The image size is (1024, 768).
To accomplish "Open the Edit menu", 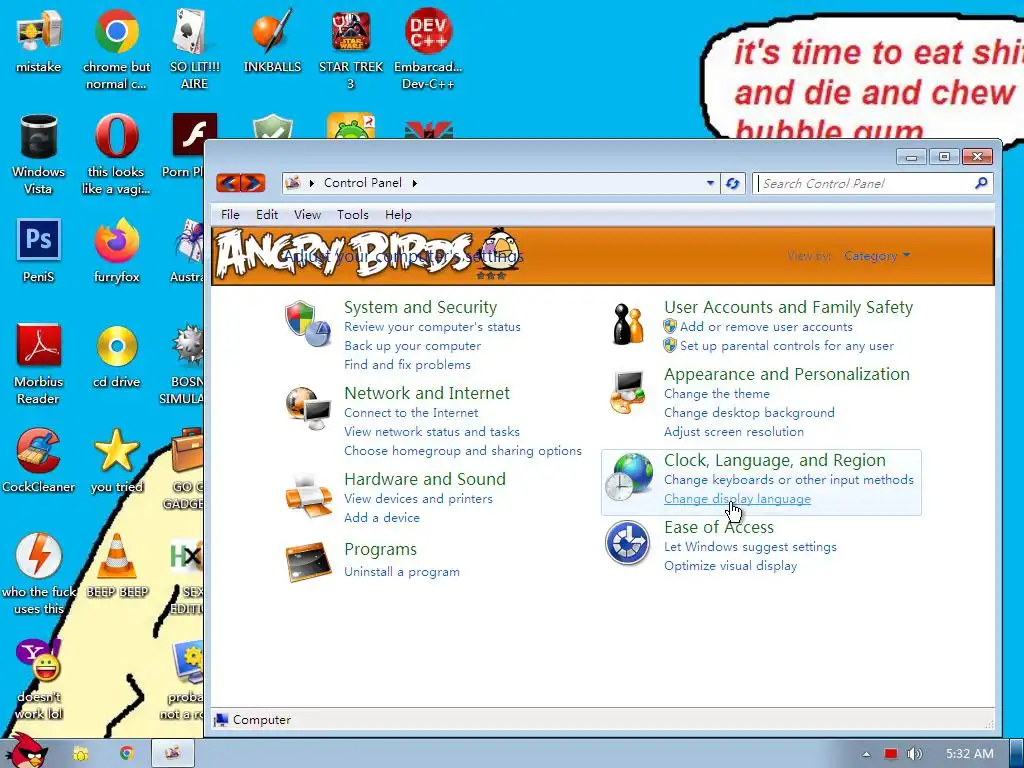I will (266, 215).
